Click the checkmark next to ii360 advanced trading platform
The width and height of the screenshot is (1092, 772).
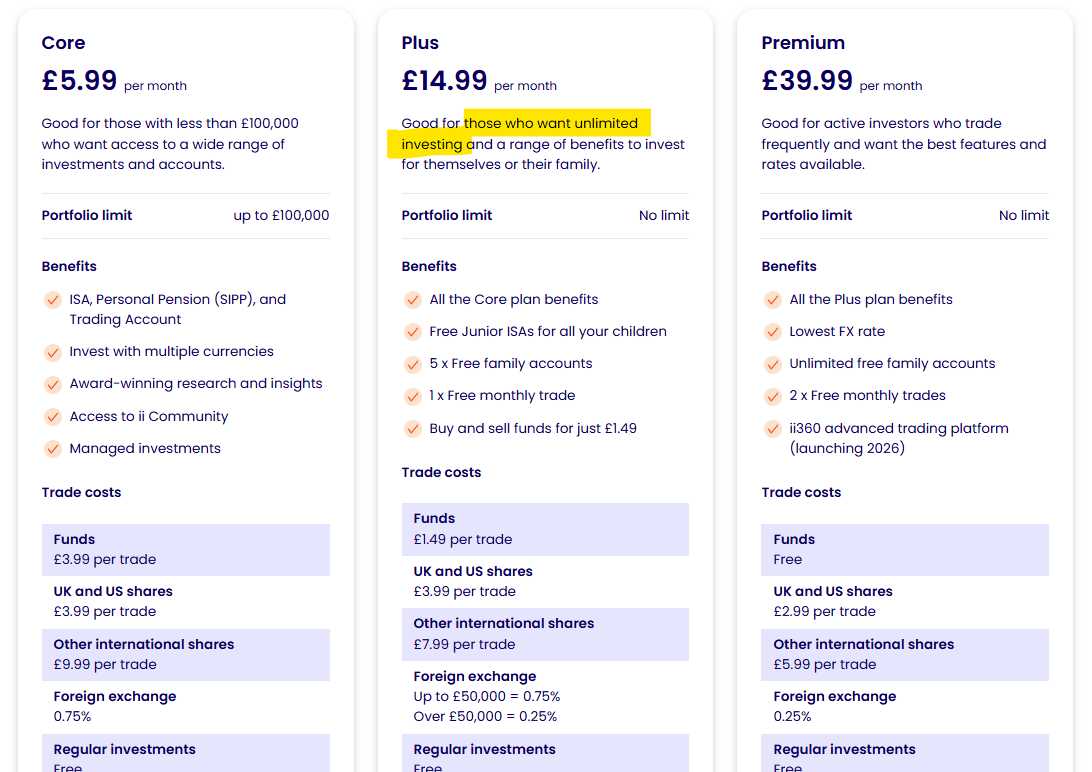(773, 429)
